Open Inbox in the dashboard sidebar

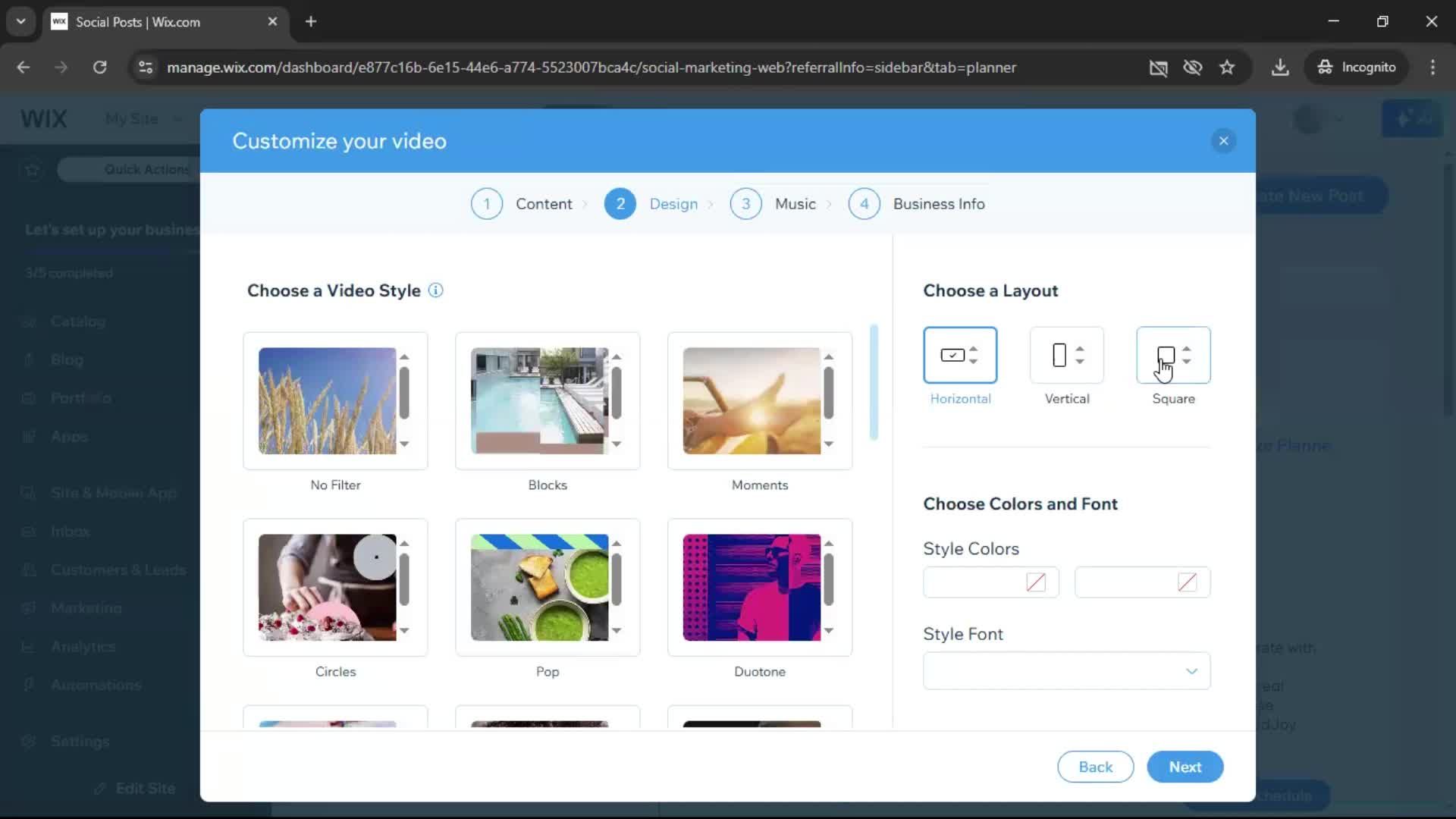[x=71, y=532]
